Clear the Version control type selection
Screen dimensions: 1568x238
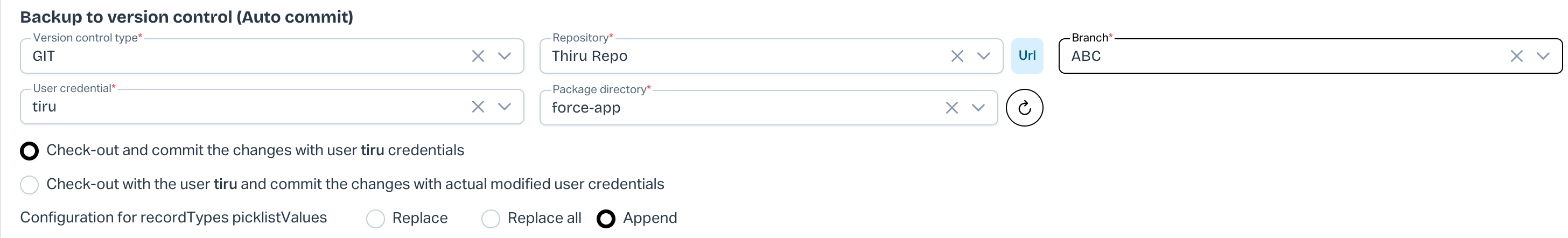click(478, 57)
